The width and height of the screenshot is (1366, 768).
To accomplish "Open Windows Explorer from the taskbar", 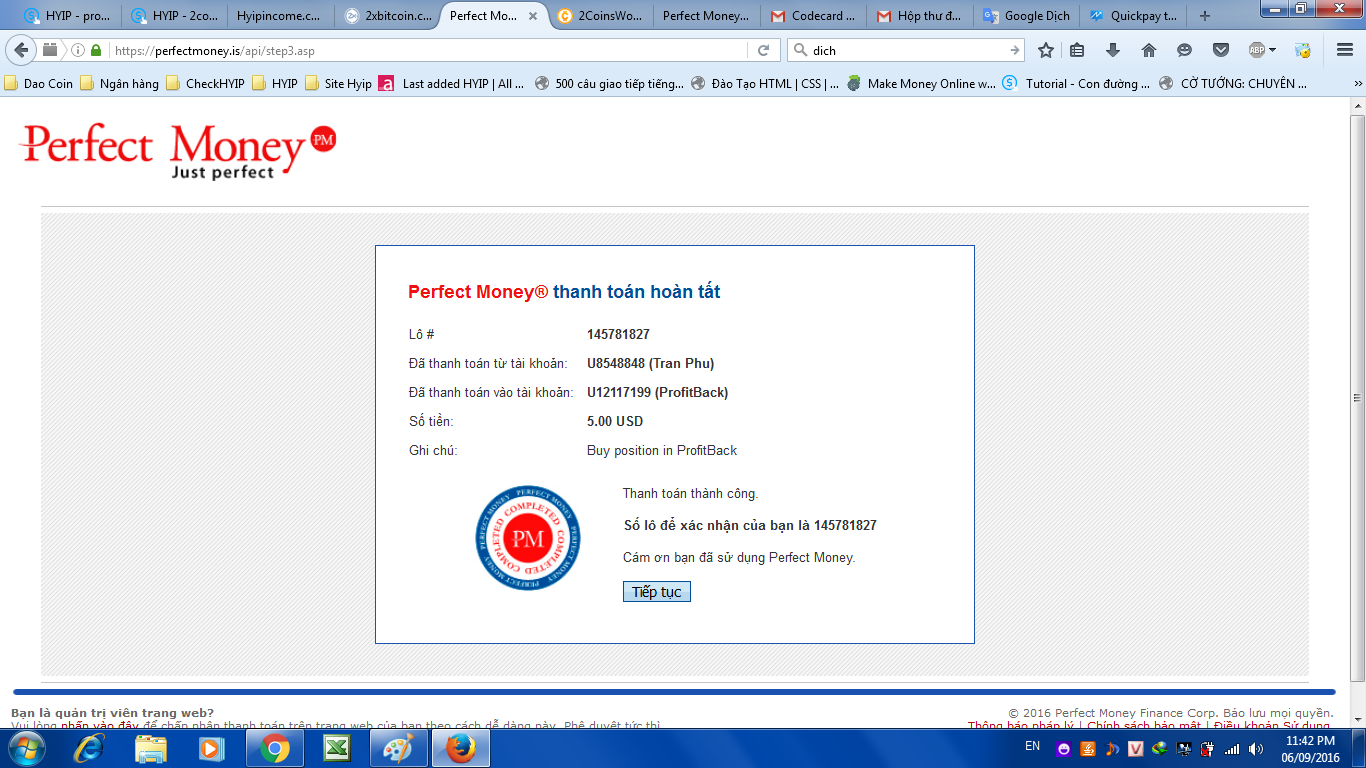I will point(151,748).
